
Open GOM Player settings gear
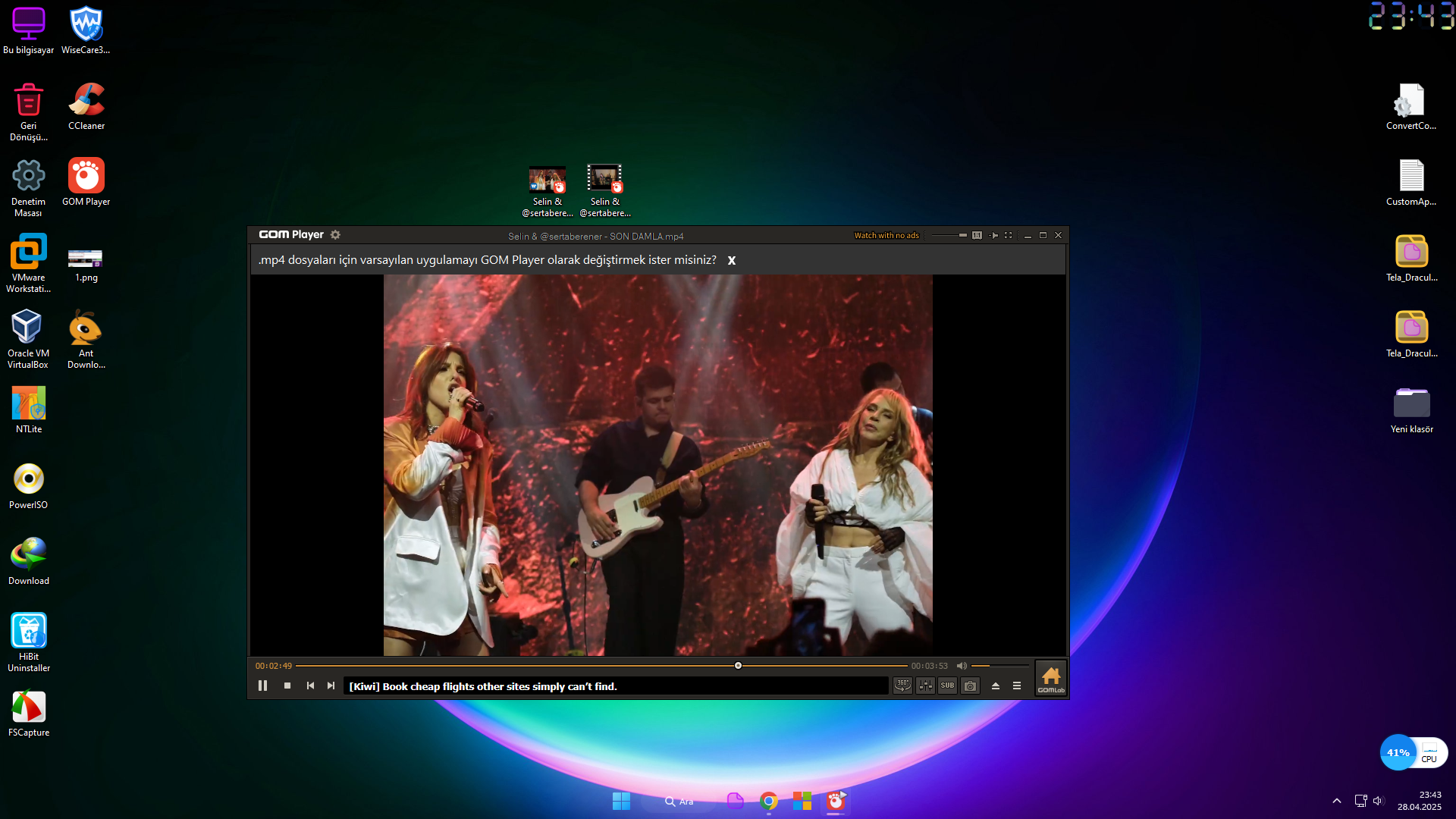point(336,235)
